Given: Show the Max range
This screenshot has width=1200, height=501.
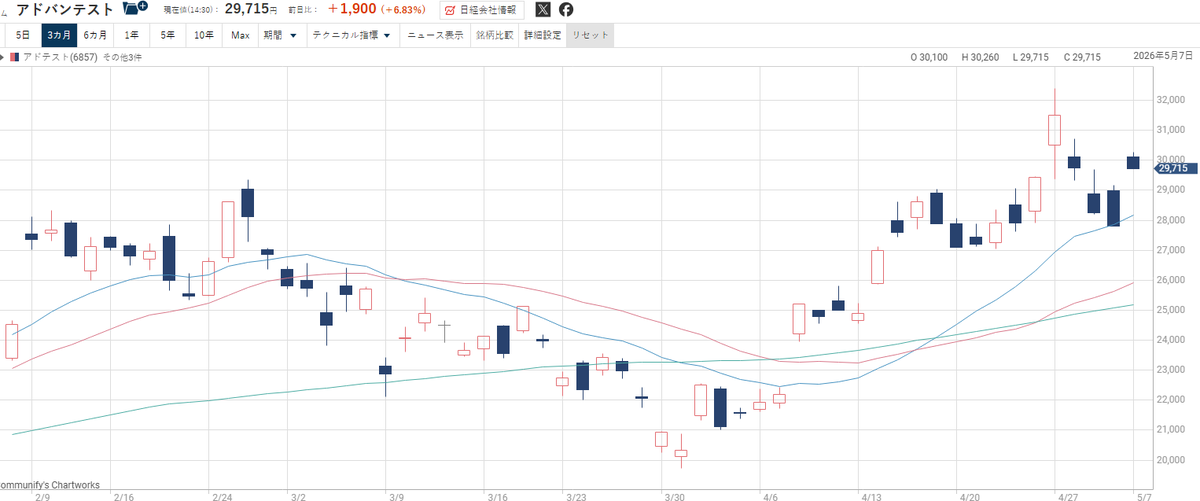Looking at the screenshot, I should [x=240, y=35].
